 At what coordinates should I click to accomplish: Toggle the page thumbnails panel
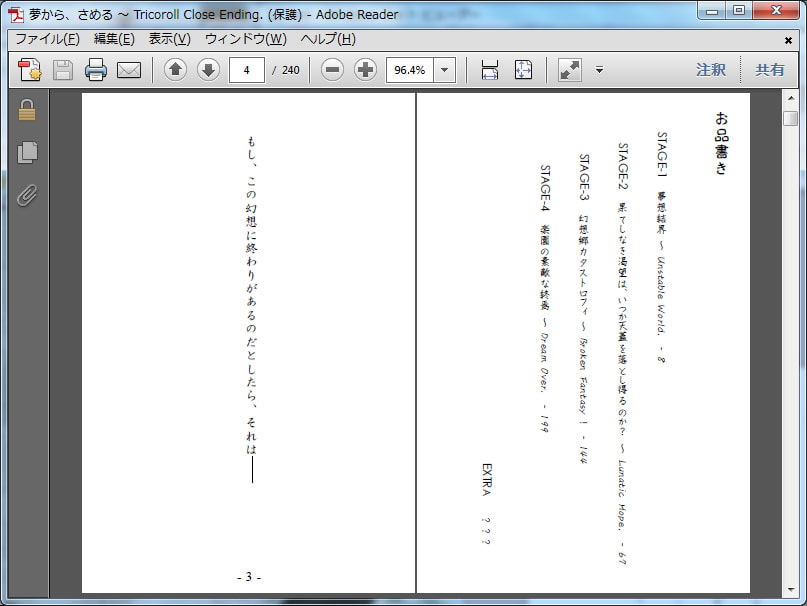[27, 152]
